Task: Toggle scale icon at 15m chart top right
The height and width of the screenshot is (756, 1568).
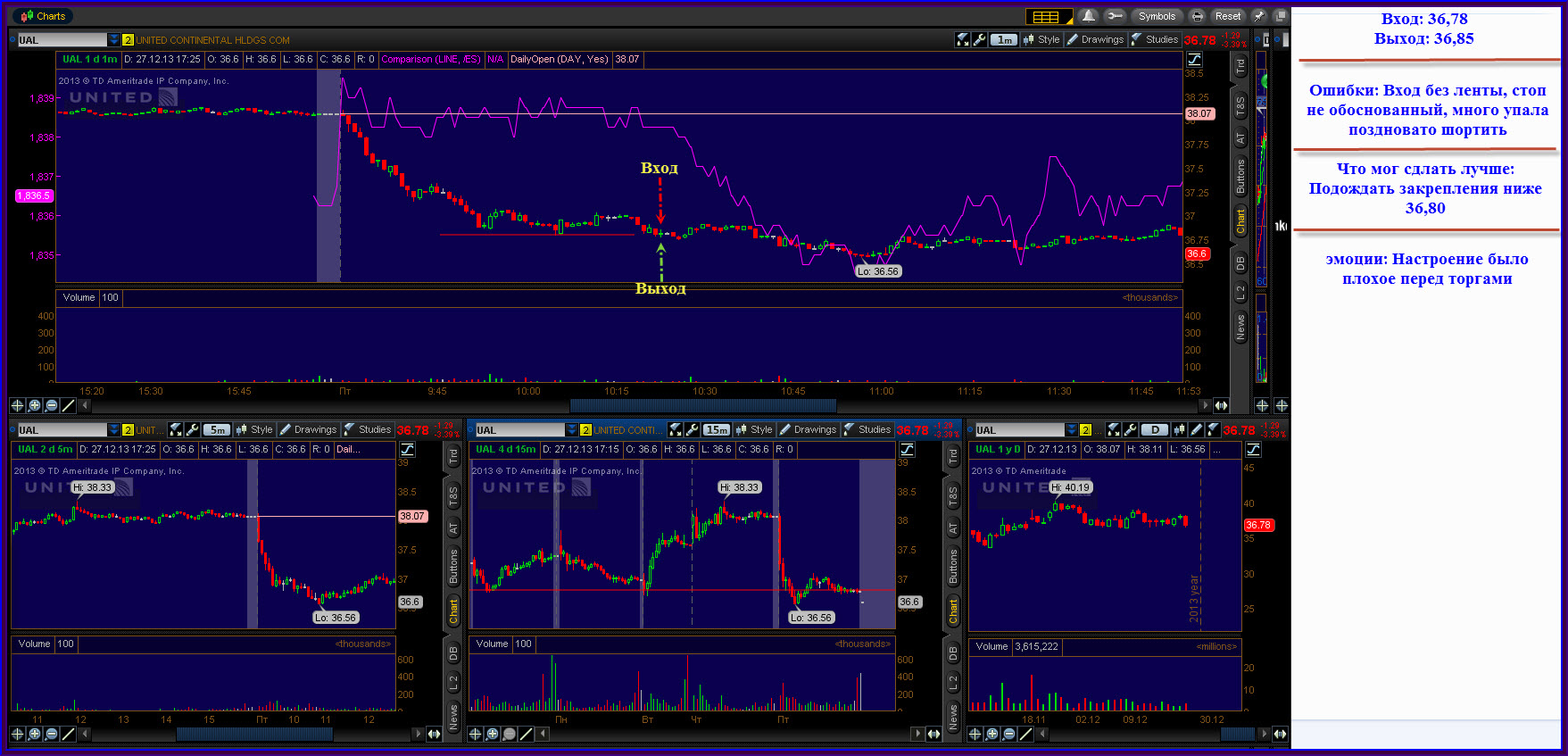Action: tap(907, 450)
